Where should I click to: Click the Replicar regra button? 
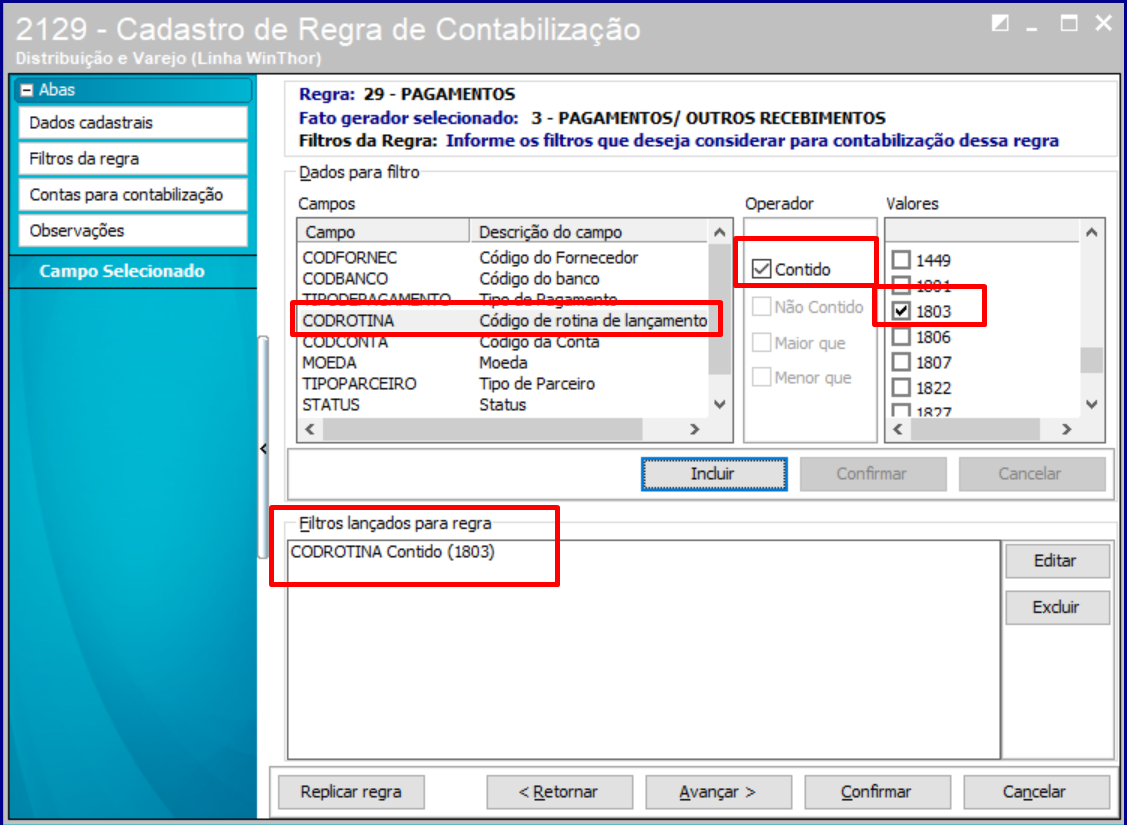point(351,792)
